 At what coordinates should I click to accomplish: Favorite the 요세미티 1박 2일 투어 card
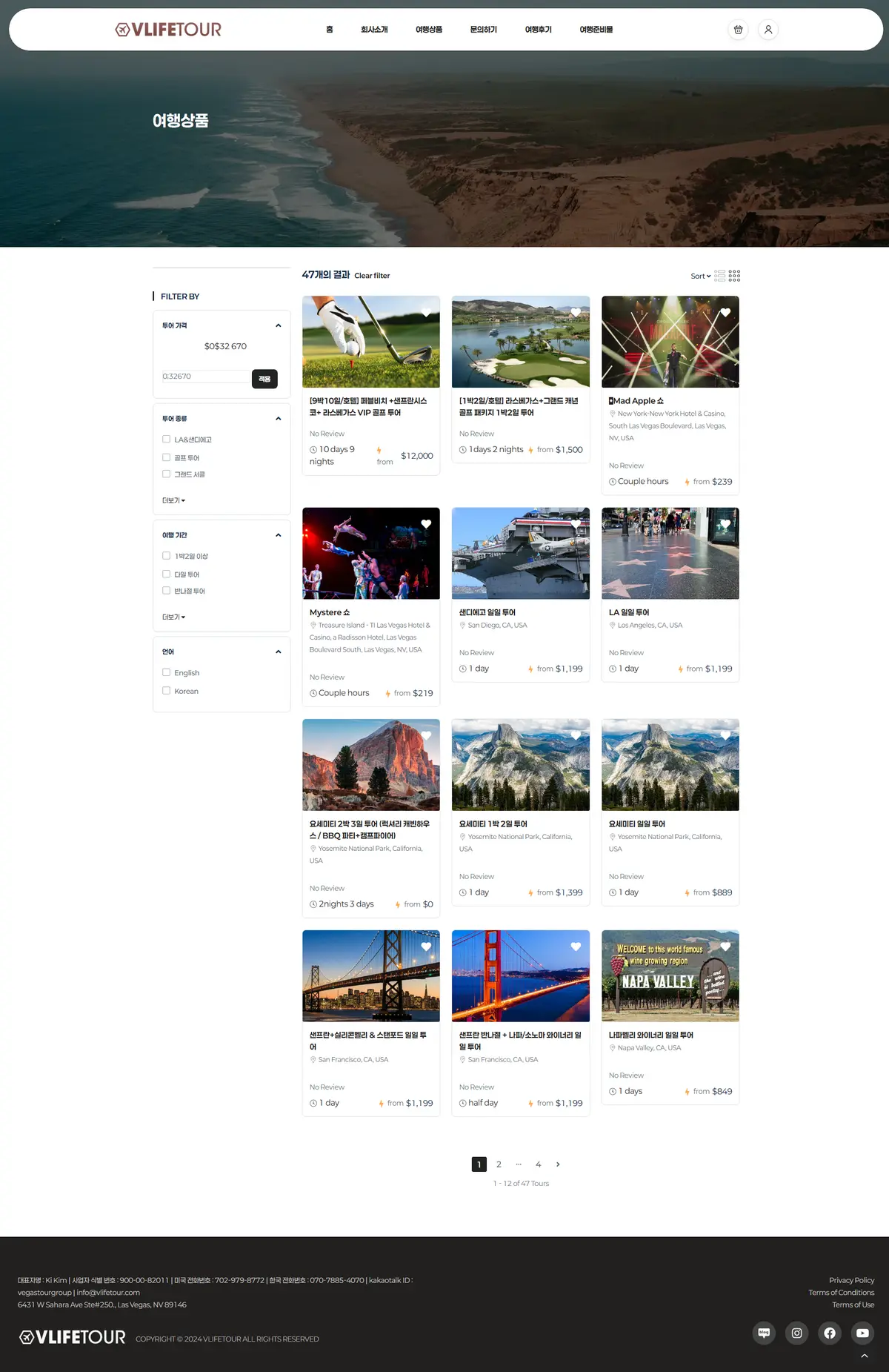(x=576, y=735)
